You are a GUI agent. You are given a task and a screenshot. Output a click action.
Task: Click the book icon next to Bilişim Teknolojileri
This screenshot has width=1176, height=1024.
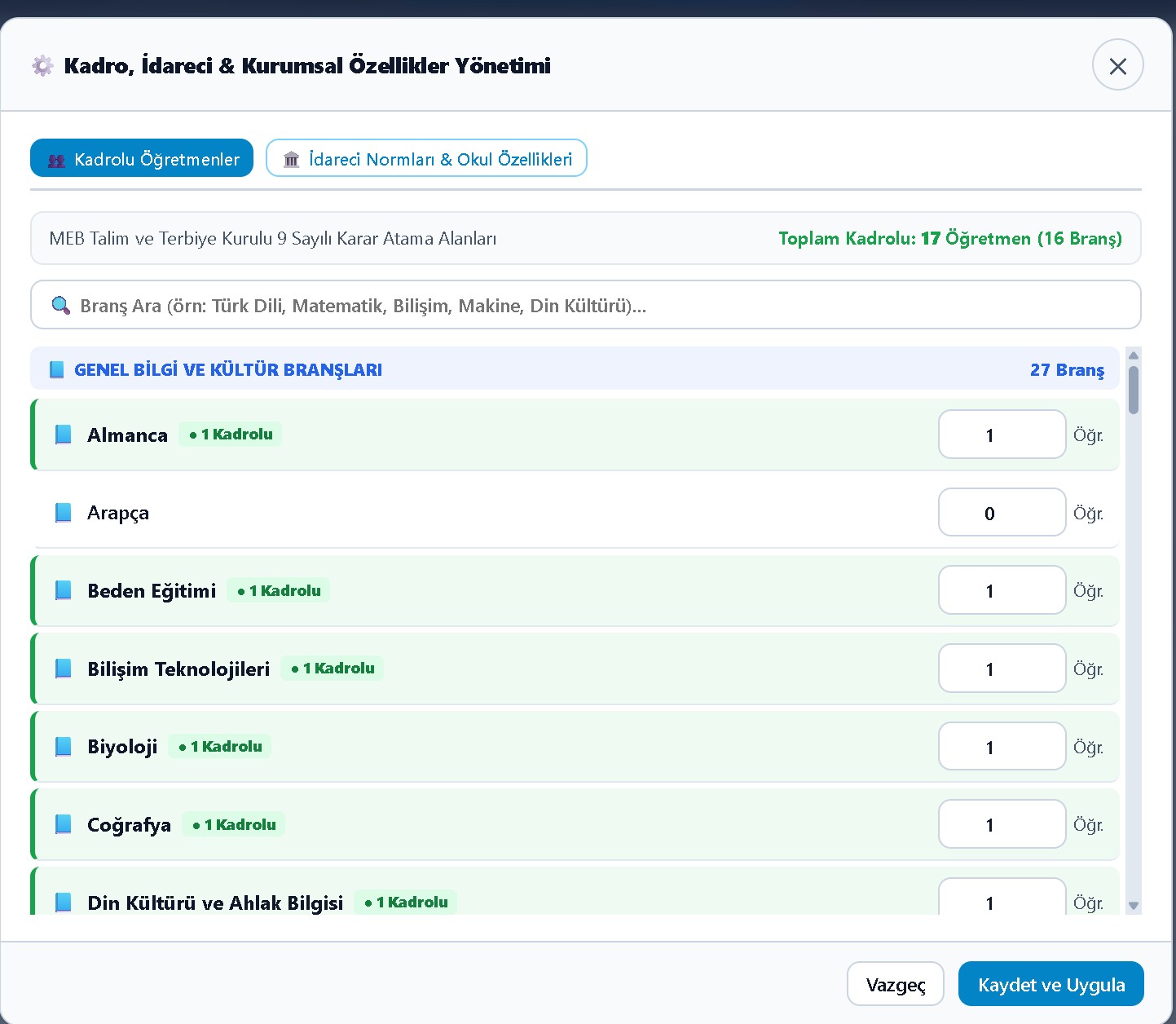point(63,669)
